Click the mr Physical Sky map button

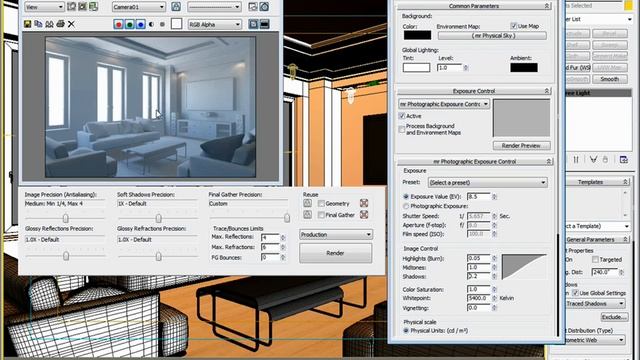tap(492, 36)
